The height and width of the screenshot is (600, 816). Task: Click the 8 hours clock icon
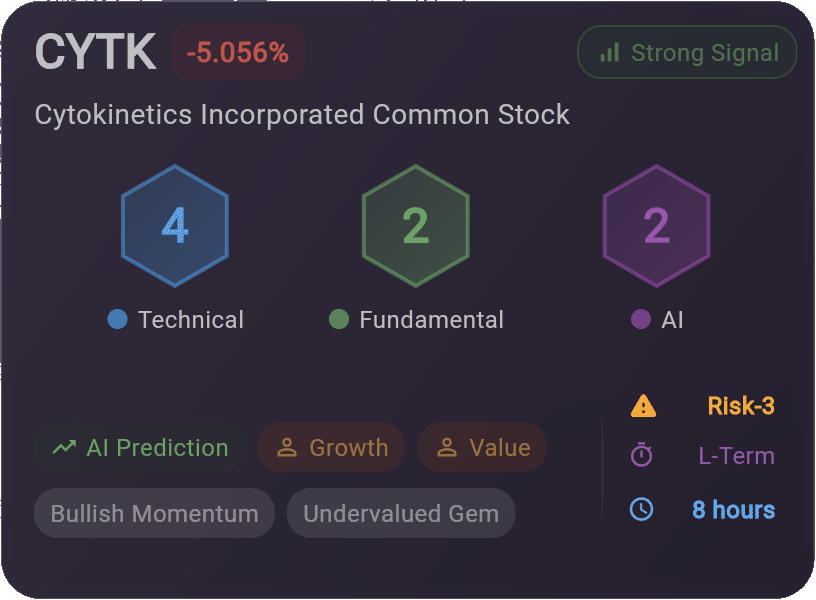(x=641, y=509)
